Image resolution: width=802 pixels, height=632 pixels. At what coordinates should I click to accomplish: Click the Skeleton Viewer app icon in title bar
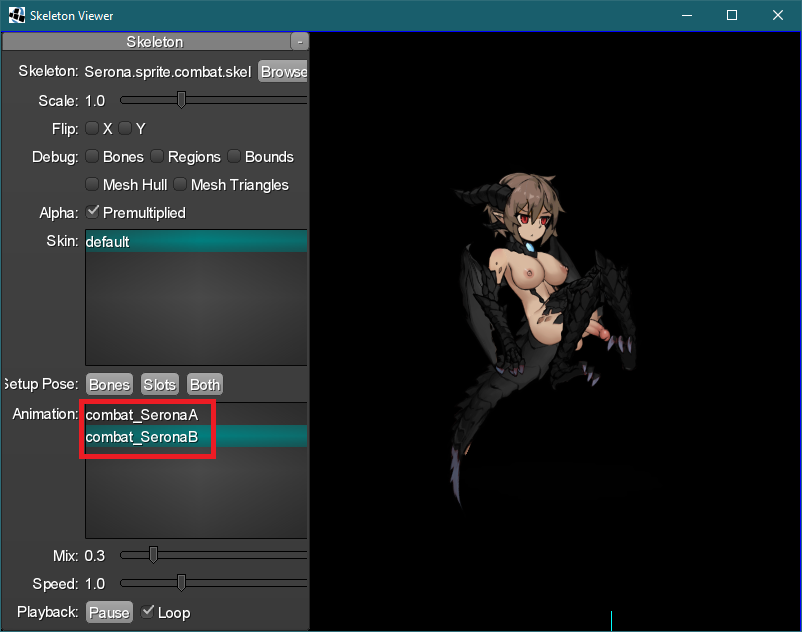(16, 15)
